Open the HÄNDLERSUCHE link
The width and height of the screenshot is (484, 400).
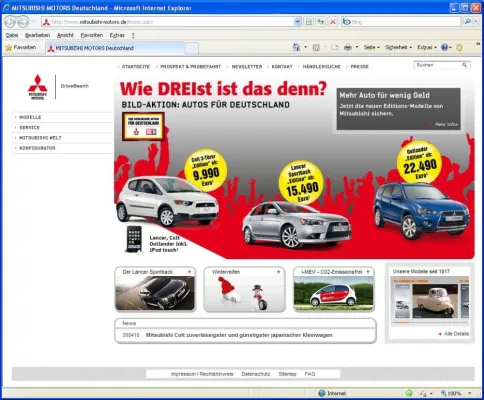point(322,67)
